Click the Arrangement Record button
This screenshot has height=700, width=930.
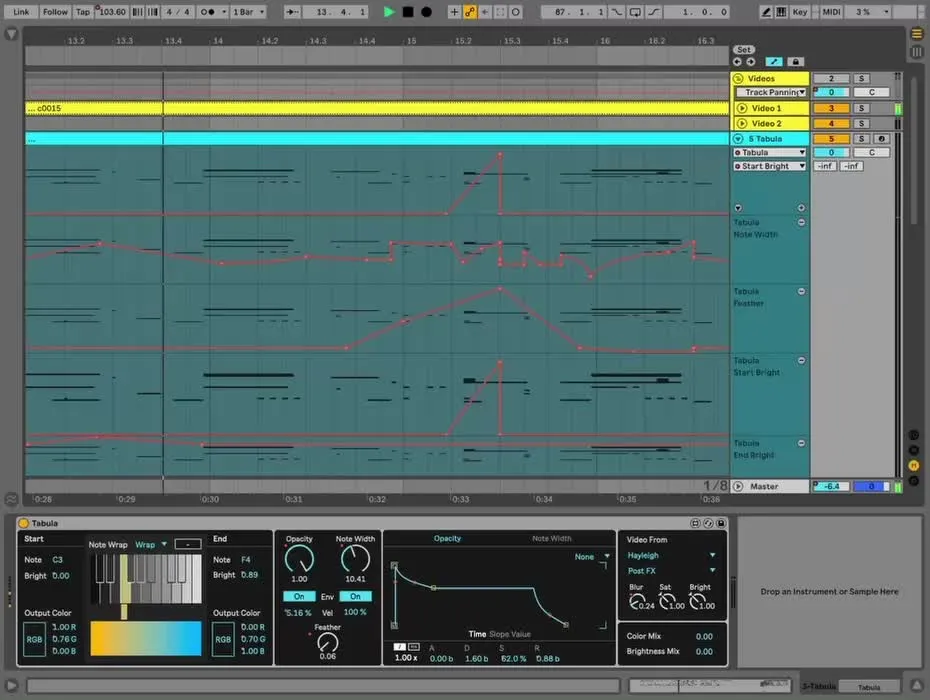click(427, 12)
